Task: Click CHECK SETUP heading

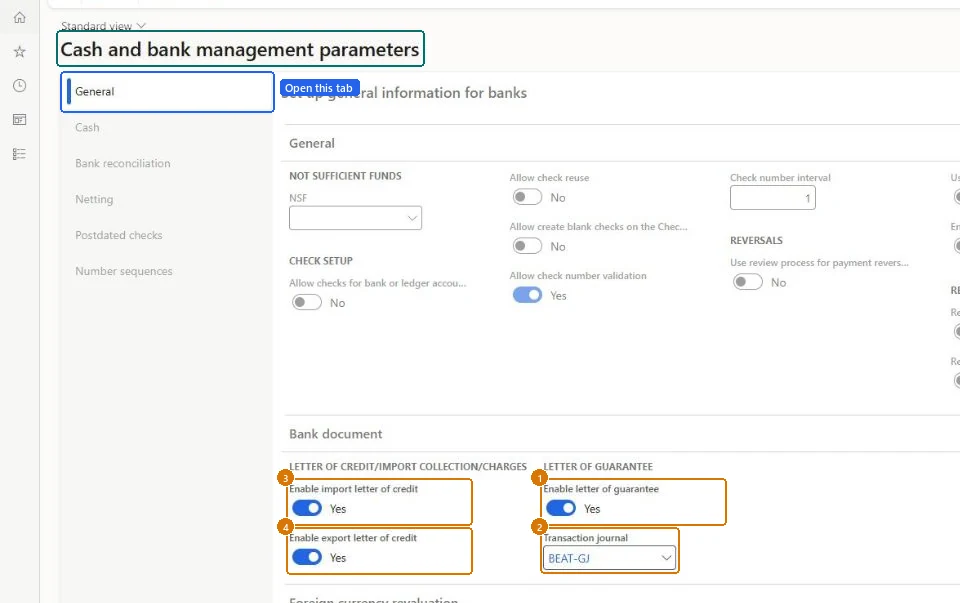Action: (321, 261)
